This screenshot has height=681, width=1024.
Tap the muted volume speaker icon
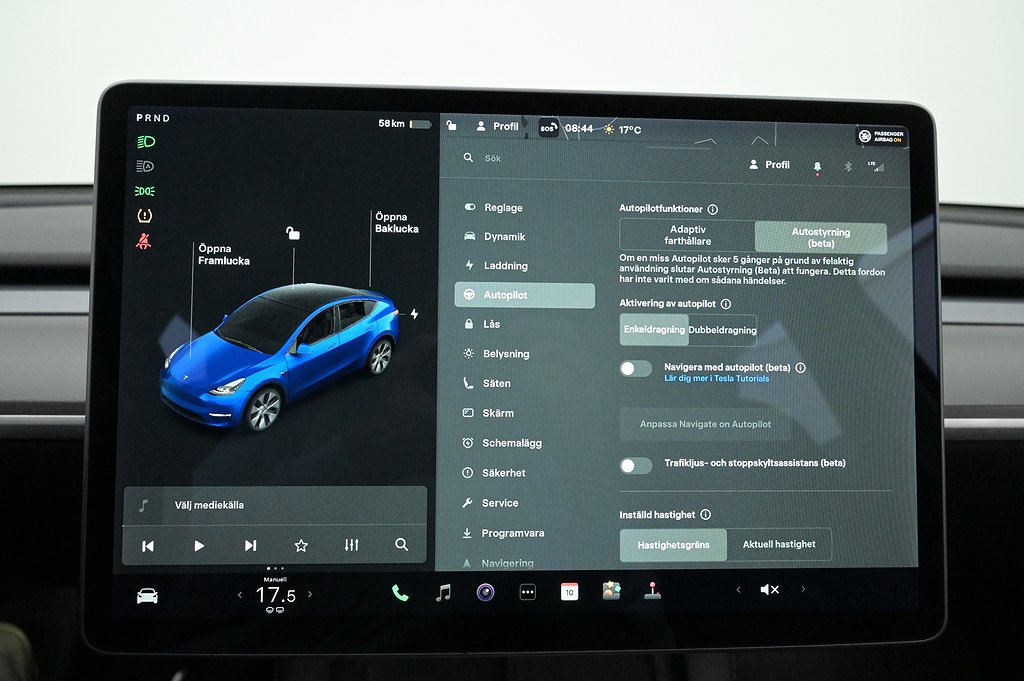click(769, 590)
